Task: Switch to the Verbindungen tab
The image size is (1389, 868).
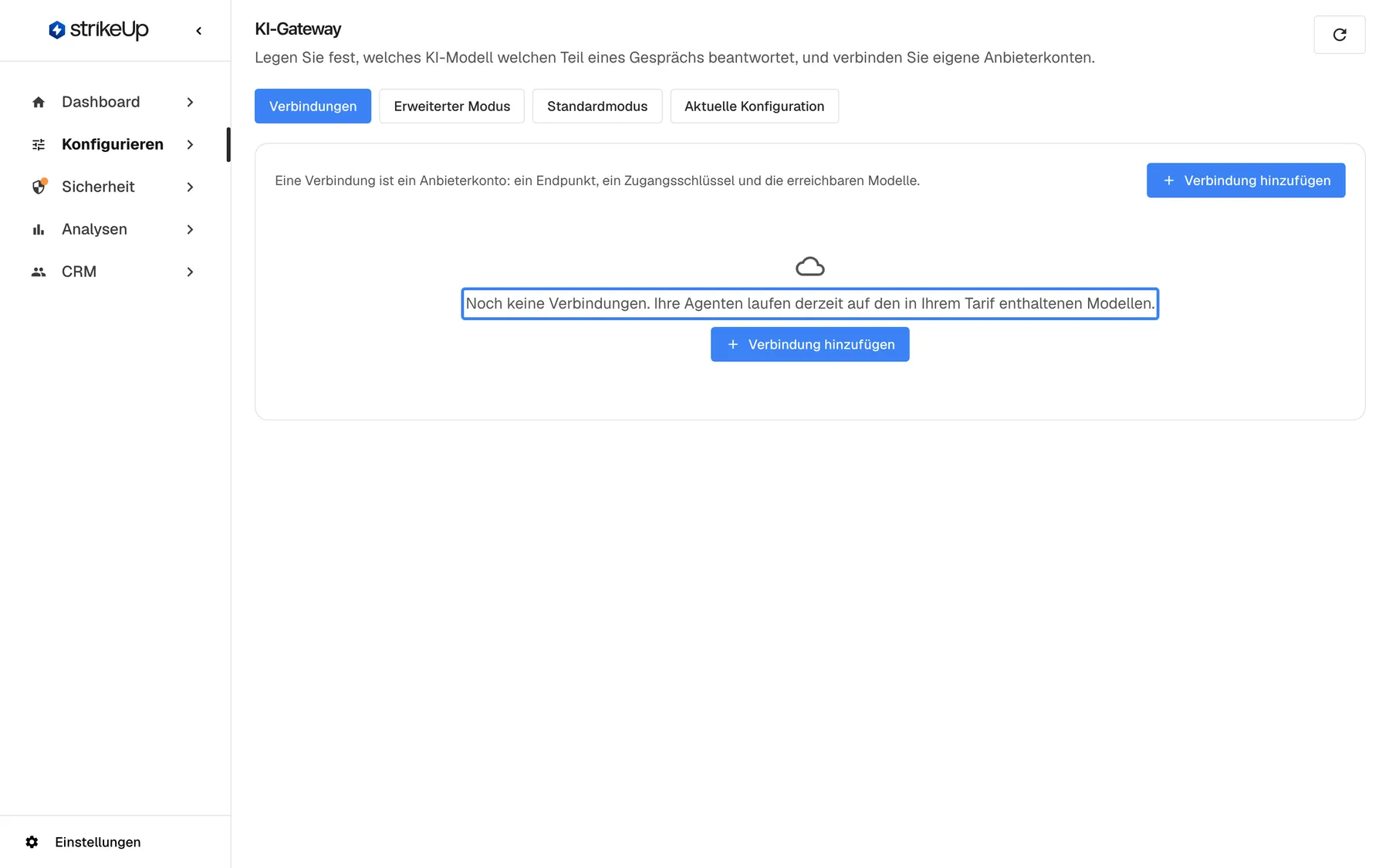Action: coord(313,106)
